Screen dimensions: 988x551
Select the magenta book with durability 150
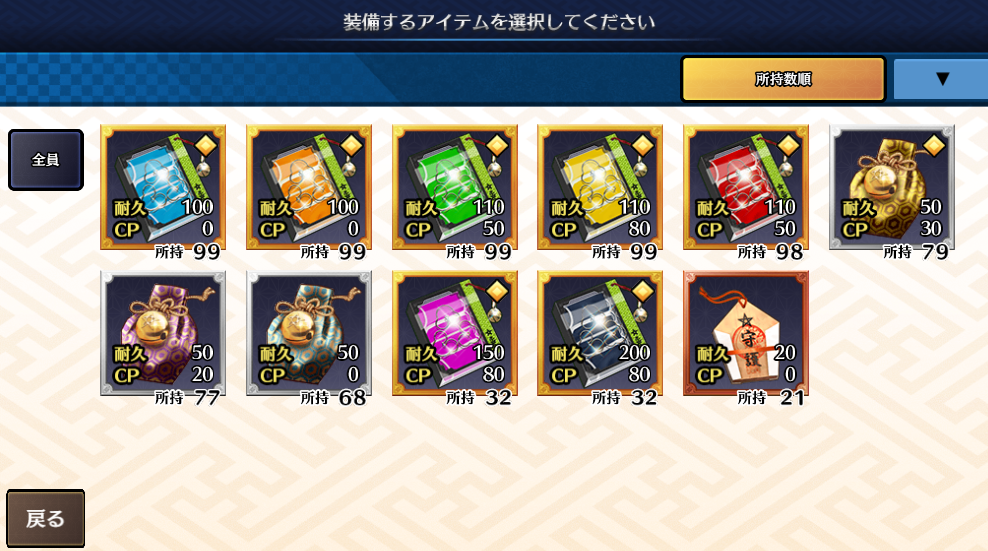click(454, 333)
